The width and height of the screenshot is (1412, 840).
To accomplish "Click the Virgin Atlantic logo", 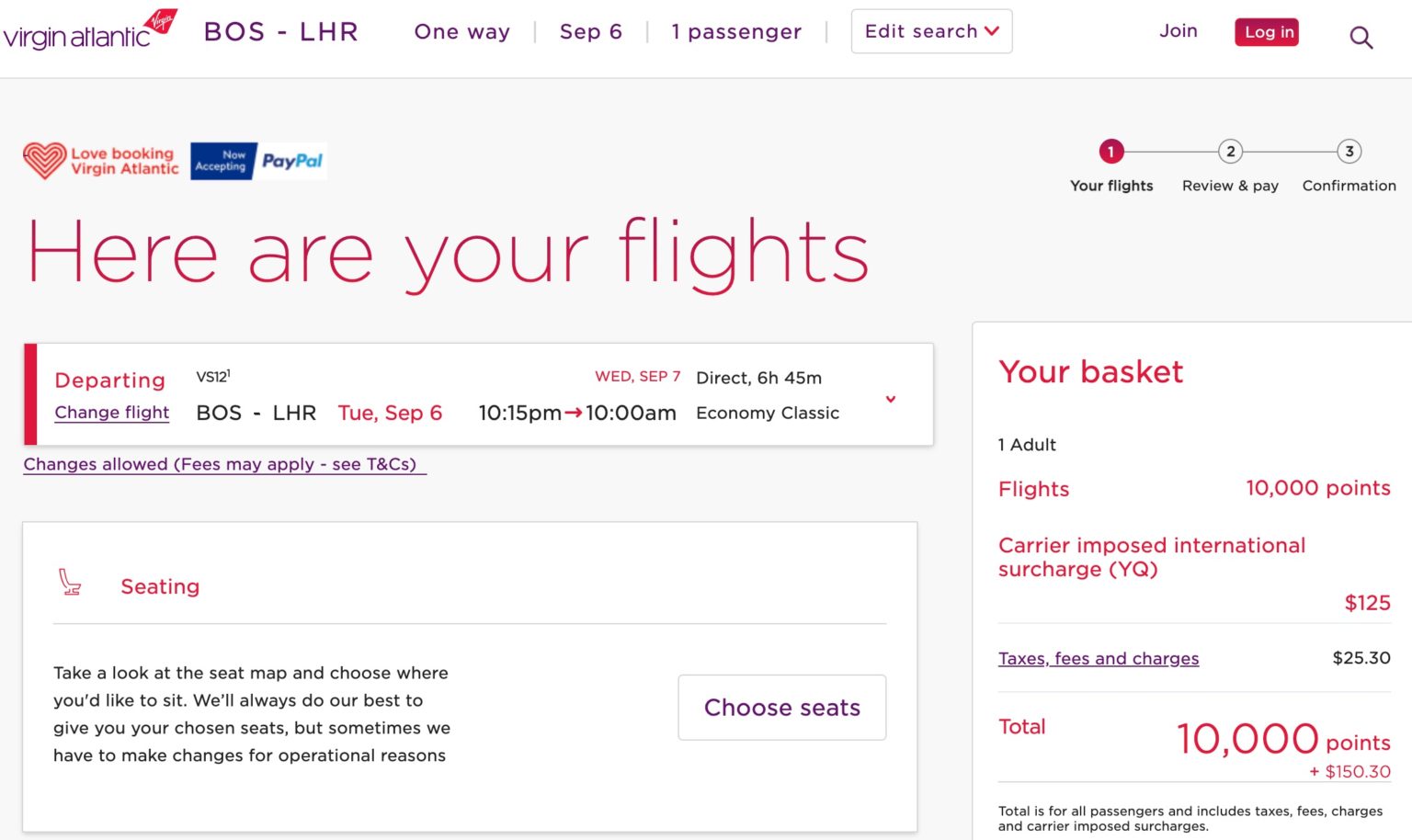I will [90, 29].
